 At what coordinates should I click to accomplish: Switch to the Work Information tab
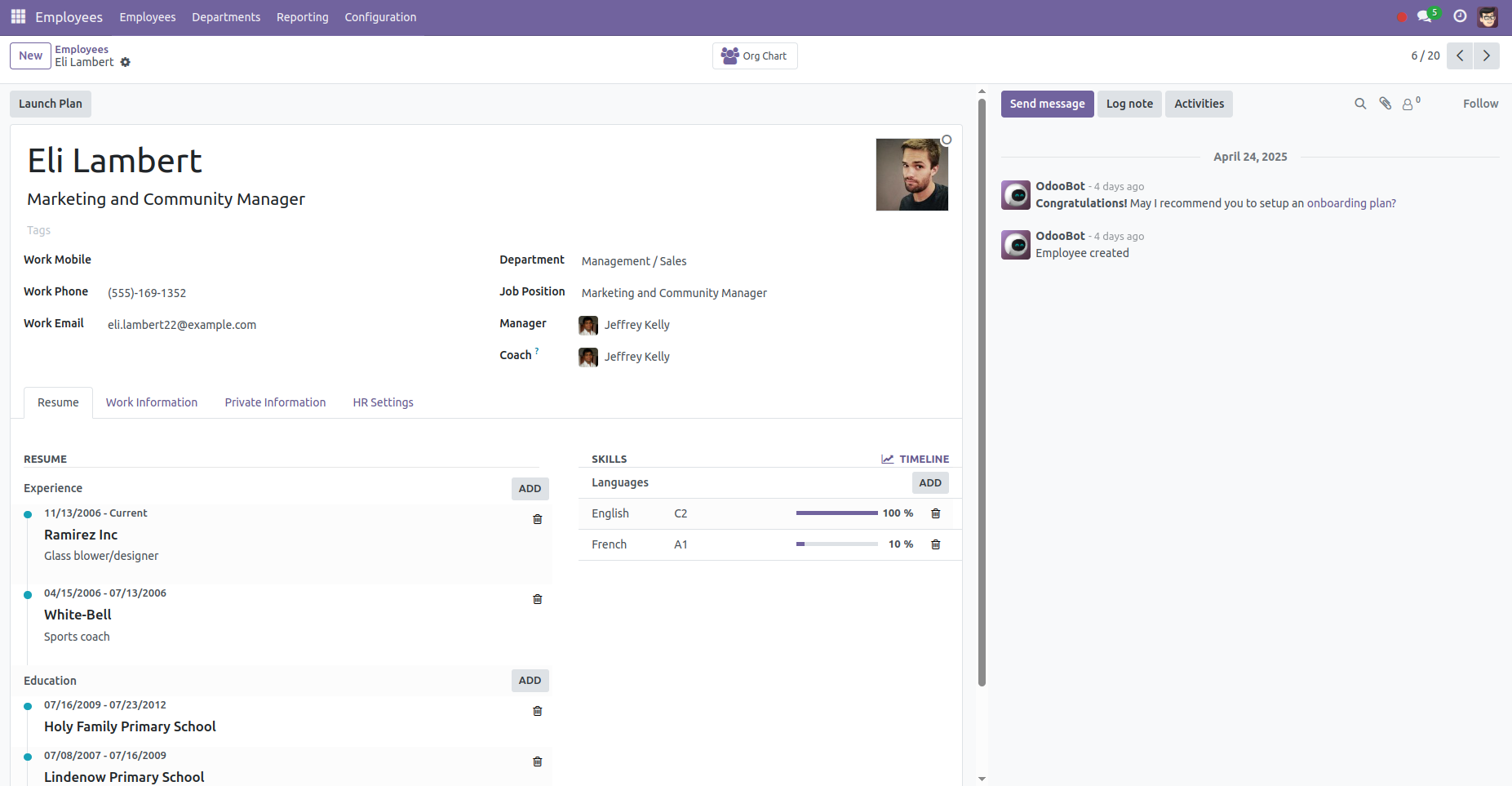pos(152,402)
